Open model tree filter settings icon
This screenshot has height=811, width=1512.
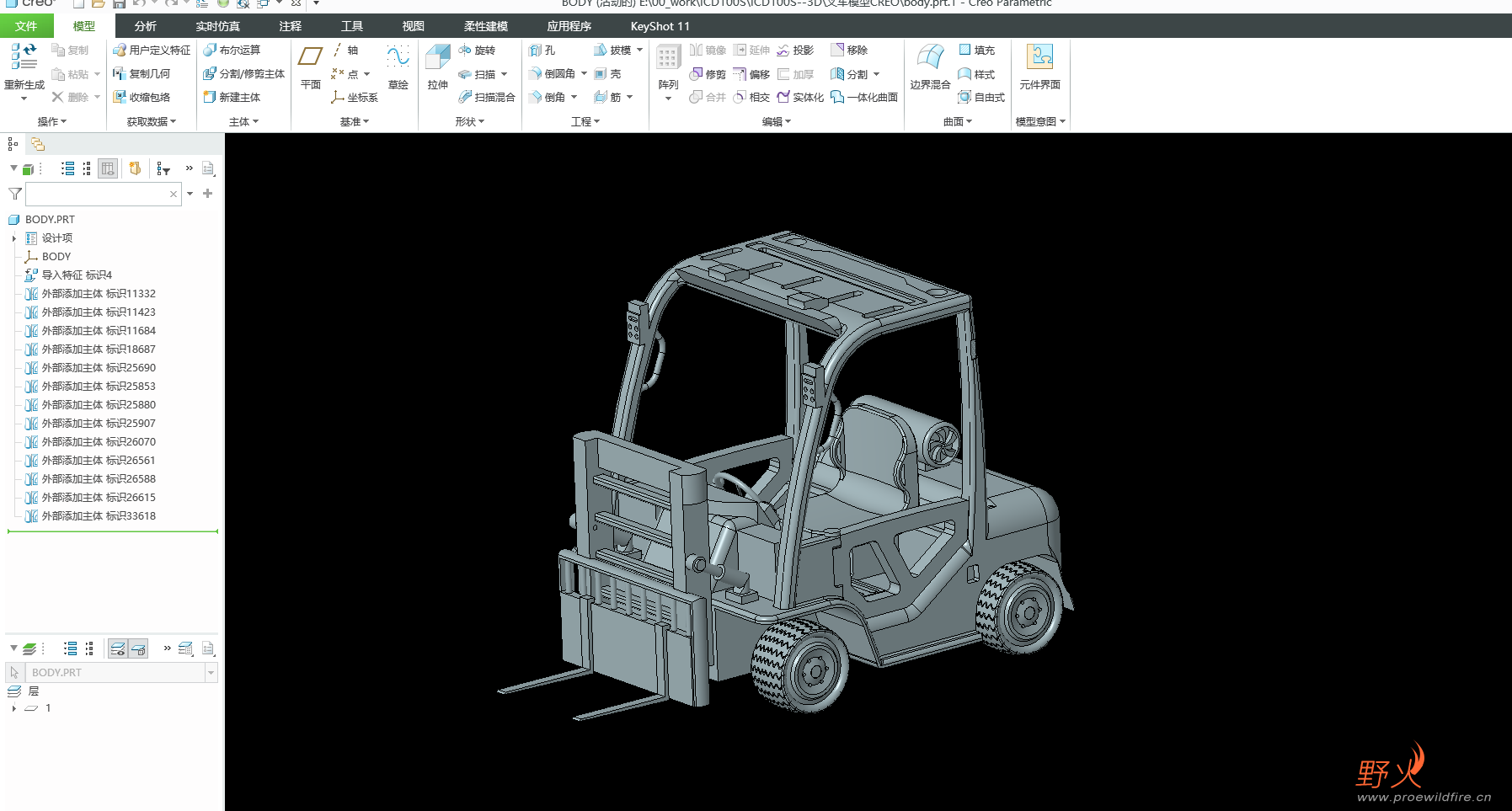pos(163,169)
